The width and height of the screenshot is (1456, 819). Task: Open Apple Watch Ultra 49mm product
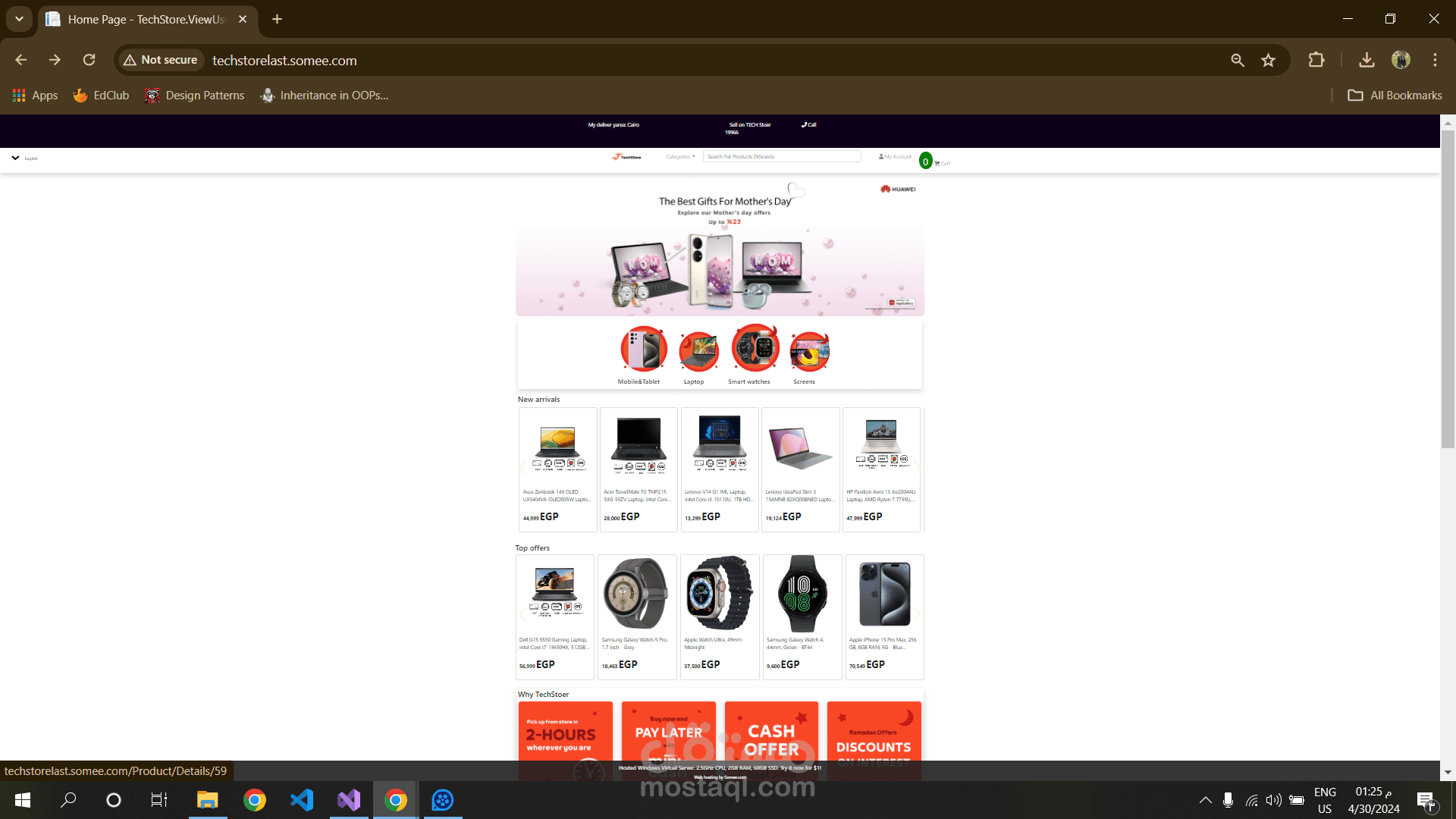tap(720, 617)
